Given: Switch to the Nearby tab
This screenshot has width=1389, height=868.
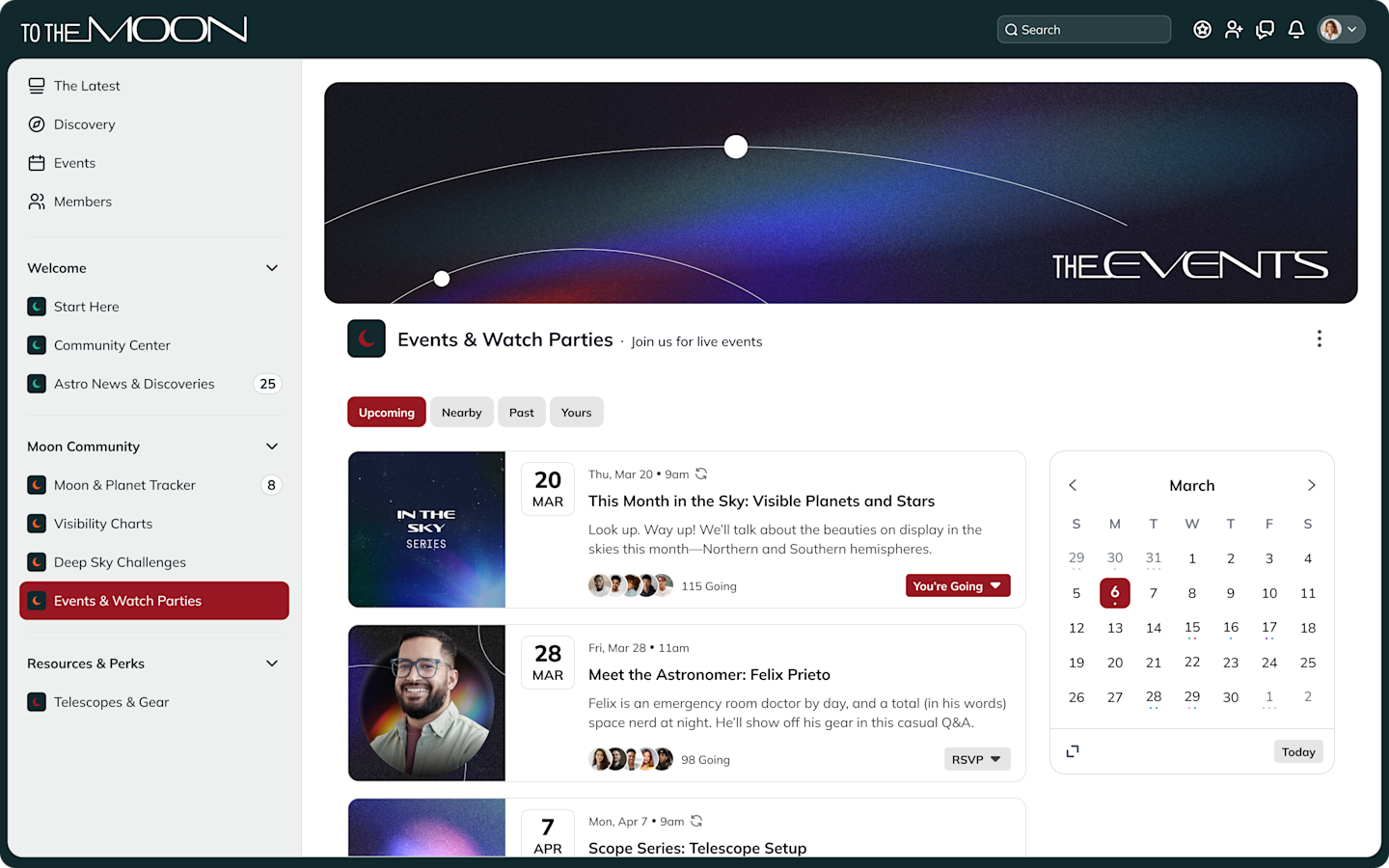Looking at the screenshot, I should (462, 412).
